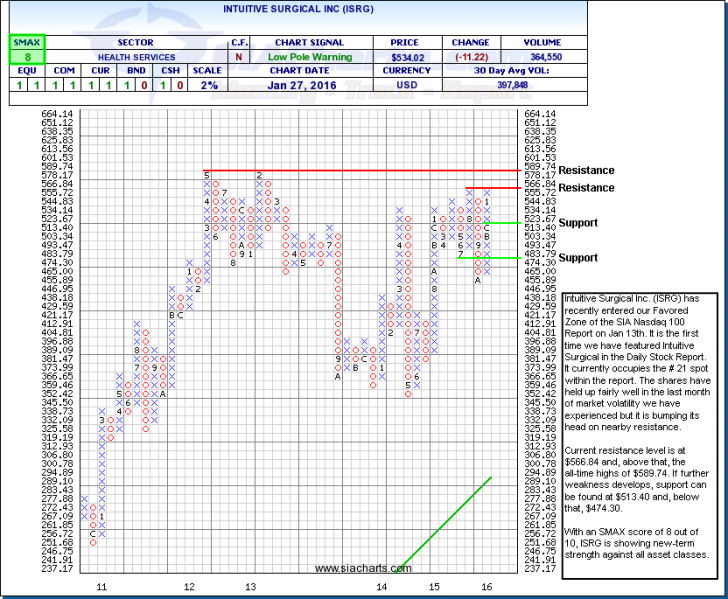Image resolution: width=728 pixels, height=599 pixels.
Task: Click the upper Resistance label at 589.74
Action: 587,171
